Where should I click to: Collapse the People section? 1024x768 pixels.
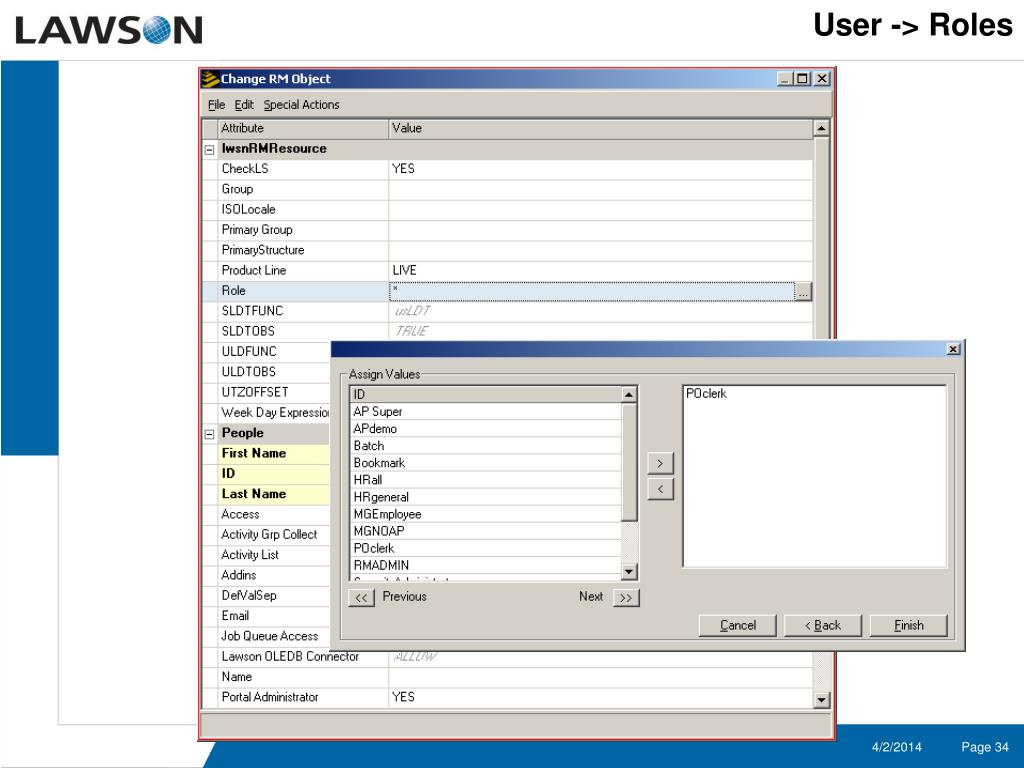coord(210,434)
